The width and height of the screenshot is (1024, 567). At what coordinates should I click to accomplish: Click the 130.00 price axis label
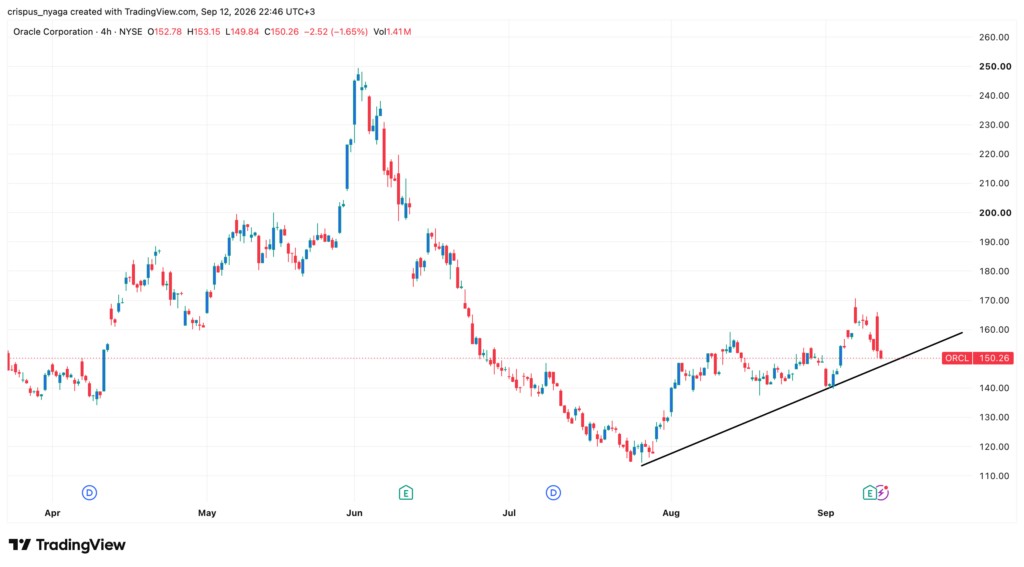pos(994,417)
